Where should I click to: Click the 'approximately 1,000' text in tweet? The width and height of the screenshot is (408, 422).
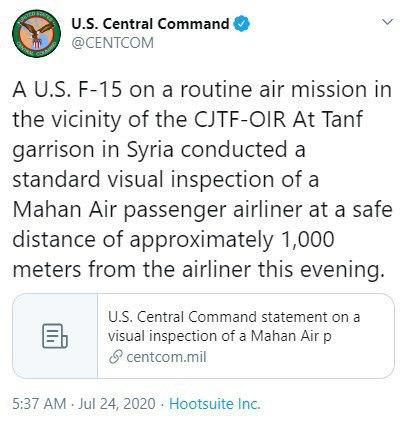pyautogui.click(x=232, y=240)
